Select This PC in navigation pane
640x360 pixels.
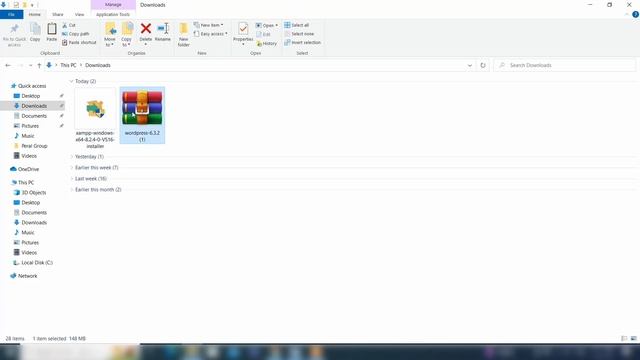pyautogui.click(x=26, y=182)
